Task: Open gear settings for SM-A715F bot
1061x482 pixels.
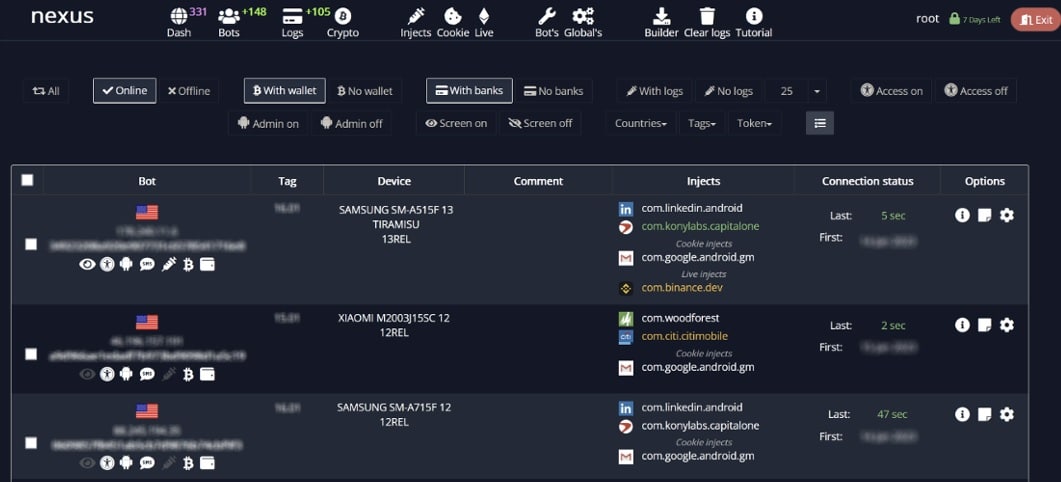Action: 1007,414
